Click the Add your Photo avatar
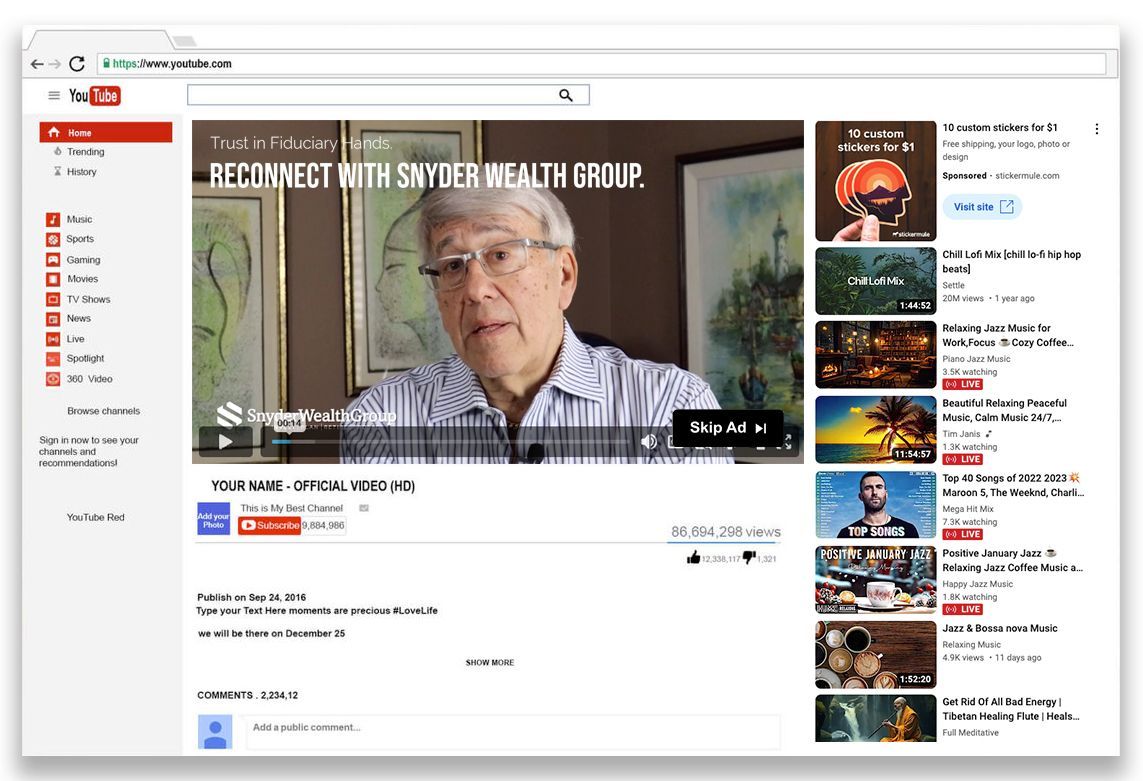This screenshot has width=1143, height=781. (213, 519)
